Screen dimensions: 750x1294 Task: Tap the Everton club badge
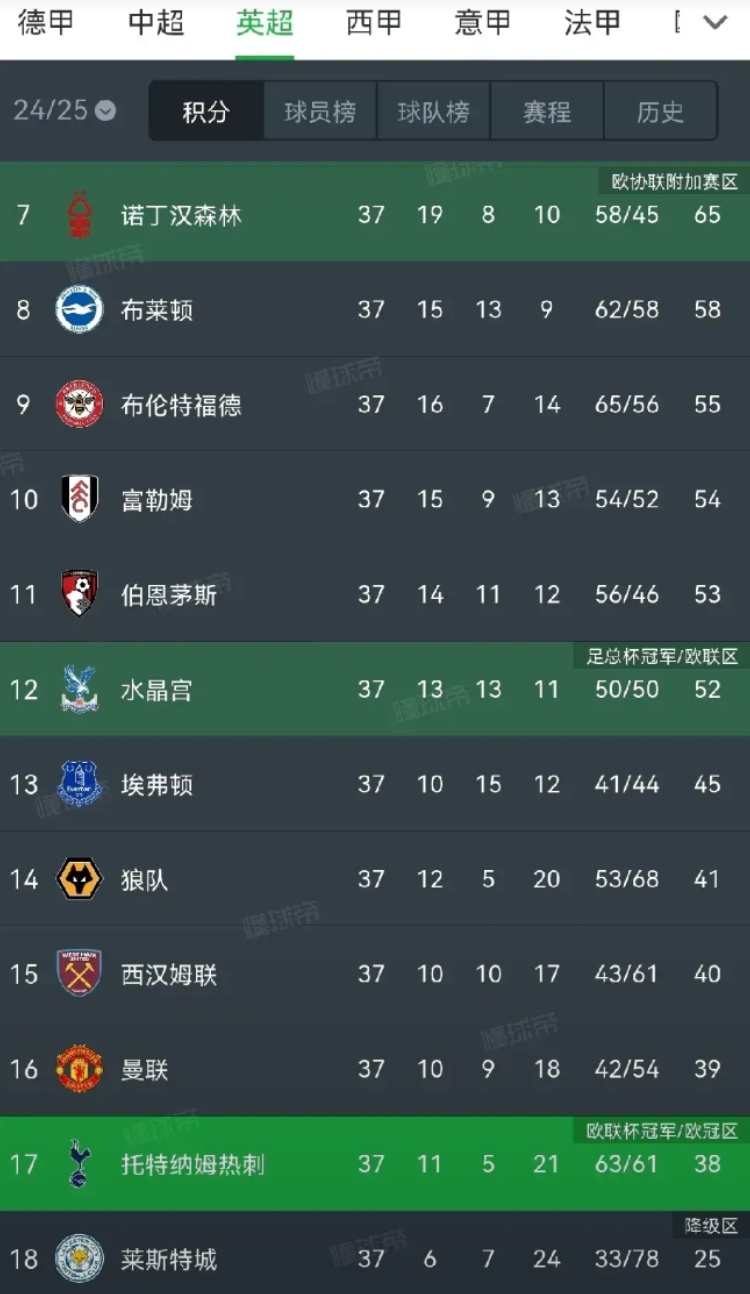(79, 784)
